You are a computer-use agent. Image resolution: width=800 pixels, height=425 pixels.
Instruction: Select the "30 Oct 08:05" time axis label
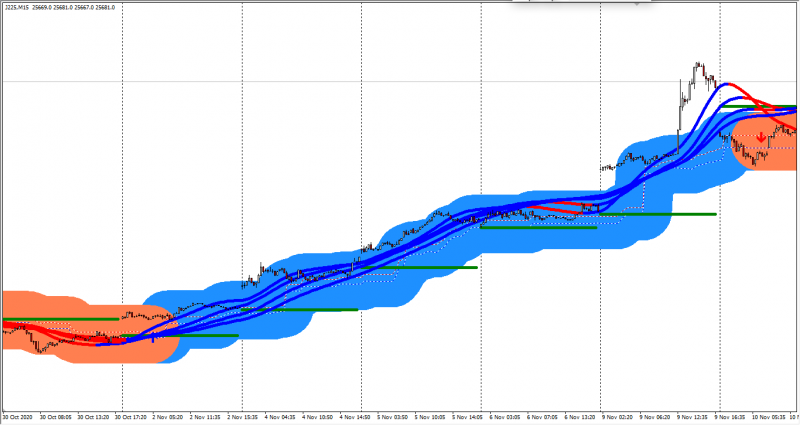coord(56,417)
